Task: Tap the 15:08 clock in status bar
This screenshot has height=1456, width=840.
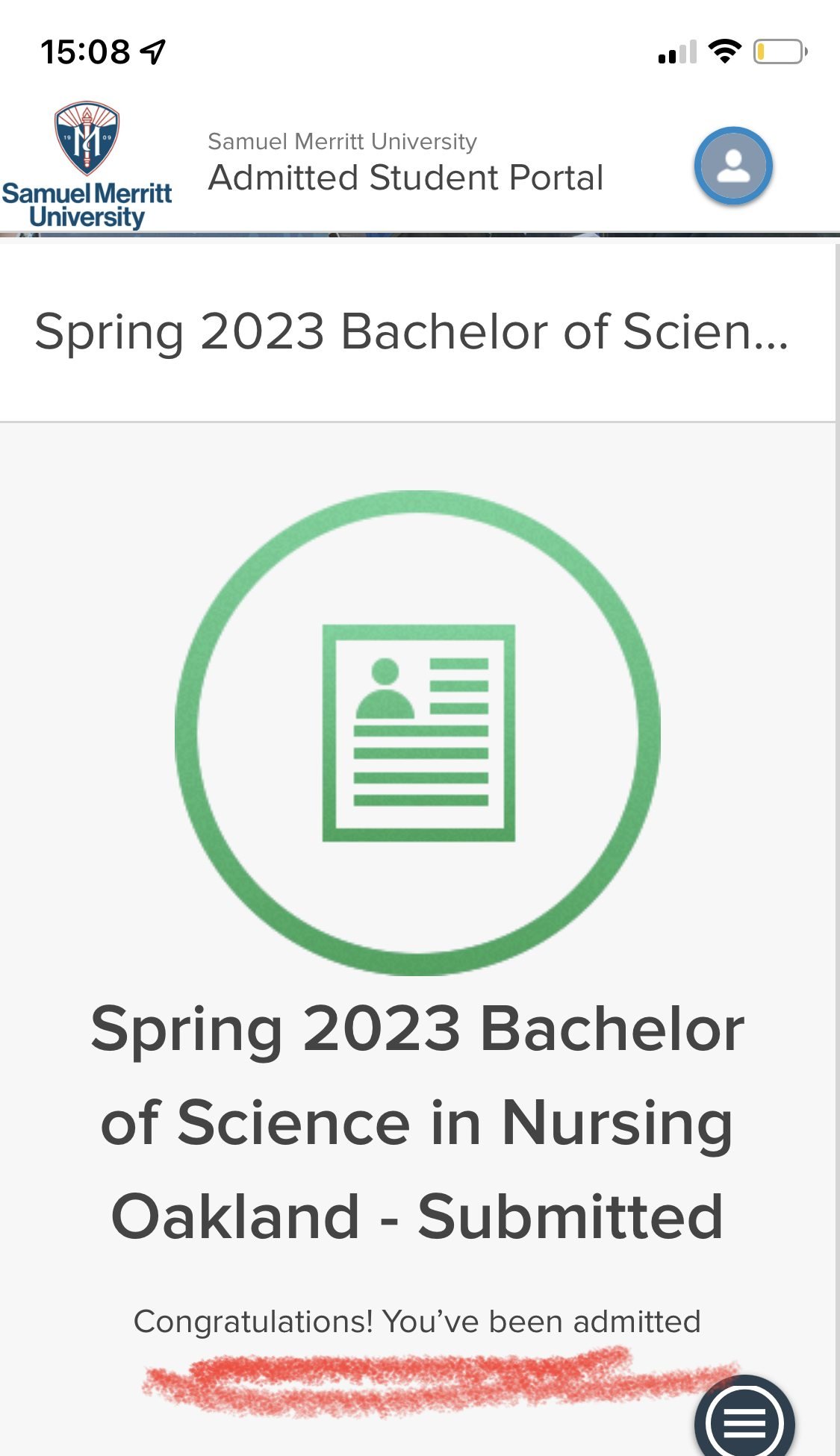Action: click(85, 52)
